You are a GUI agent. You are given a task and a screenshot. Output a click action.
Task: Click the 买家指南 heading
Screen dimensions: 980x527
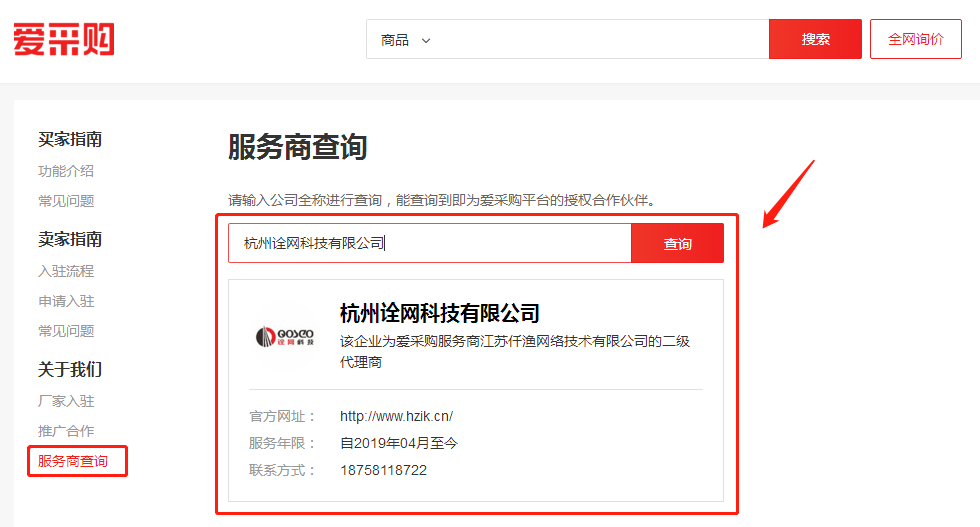pyautogui.click(x=69, y=139)
